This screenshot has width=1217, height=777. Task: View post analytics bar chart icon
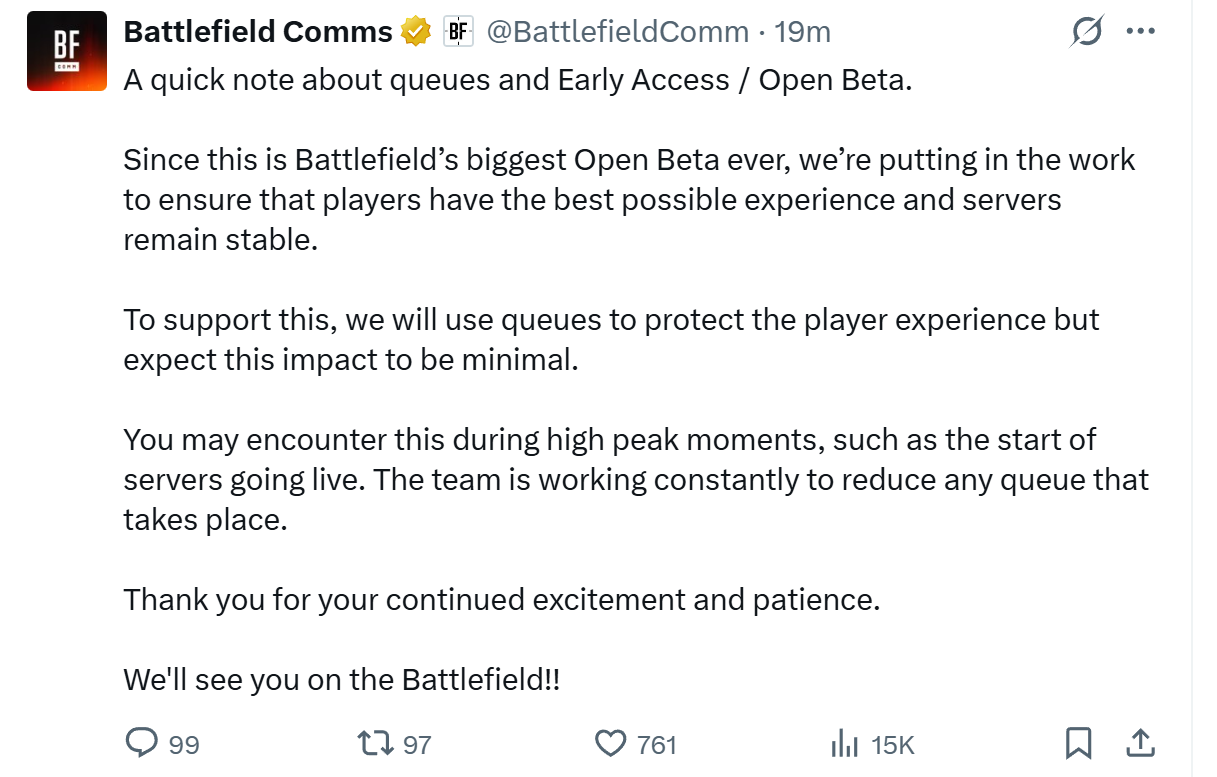tap(845, 743)
